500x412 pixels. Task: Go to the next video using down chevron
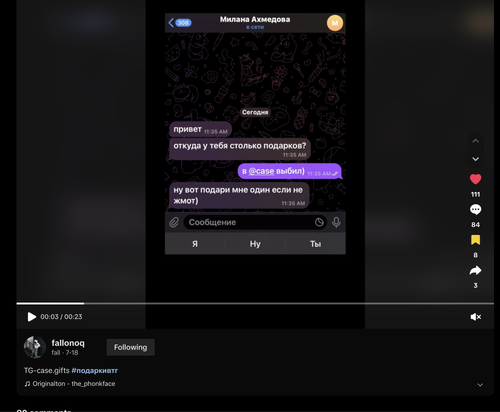[476, 159]
